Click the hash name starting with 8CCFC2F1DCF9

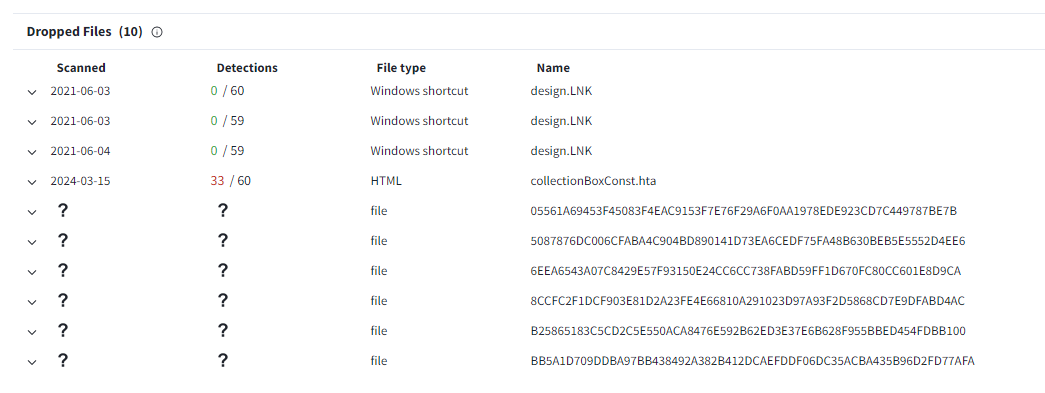(747, 300)
